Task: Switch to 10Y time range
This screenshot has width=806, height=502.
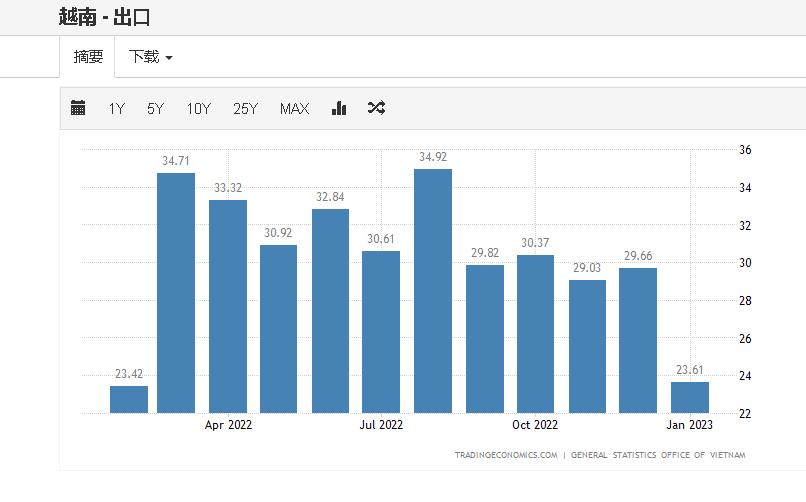Action: point(198,108)
